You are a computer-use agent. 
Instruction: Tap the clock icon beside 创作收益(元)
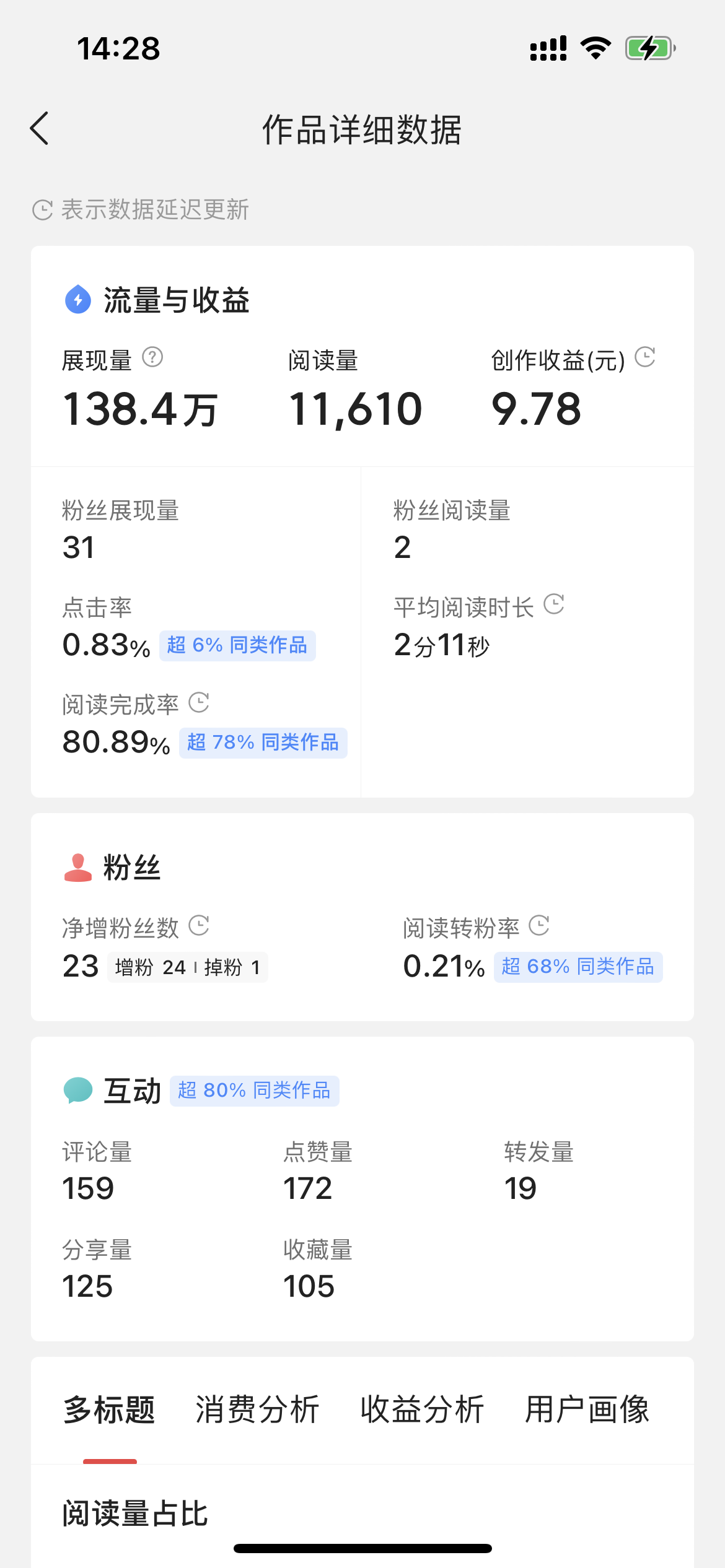pos(645,357)
